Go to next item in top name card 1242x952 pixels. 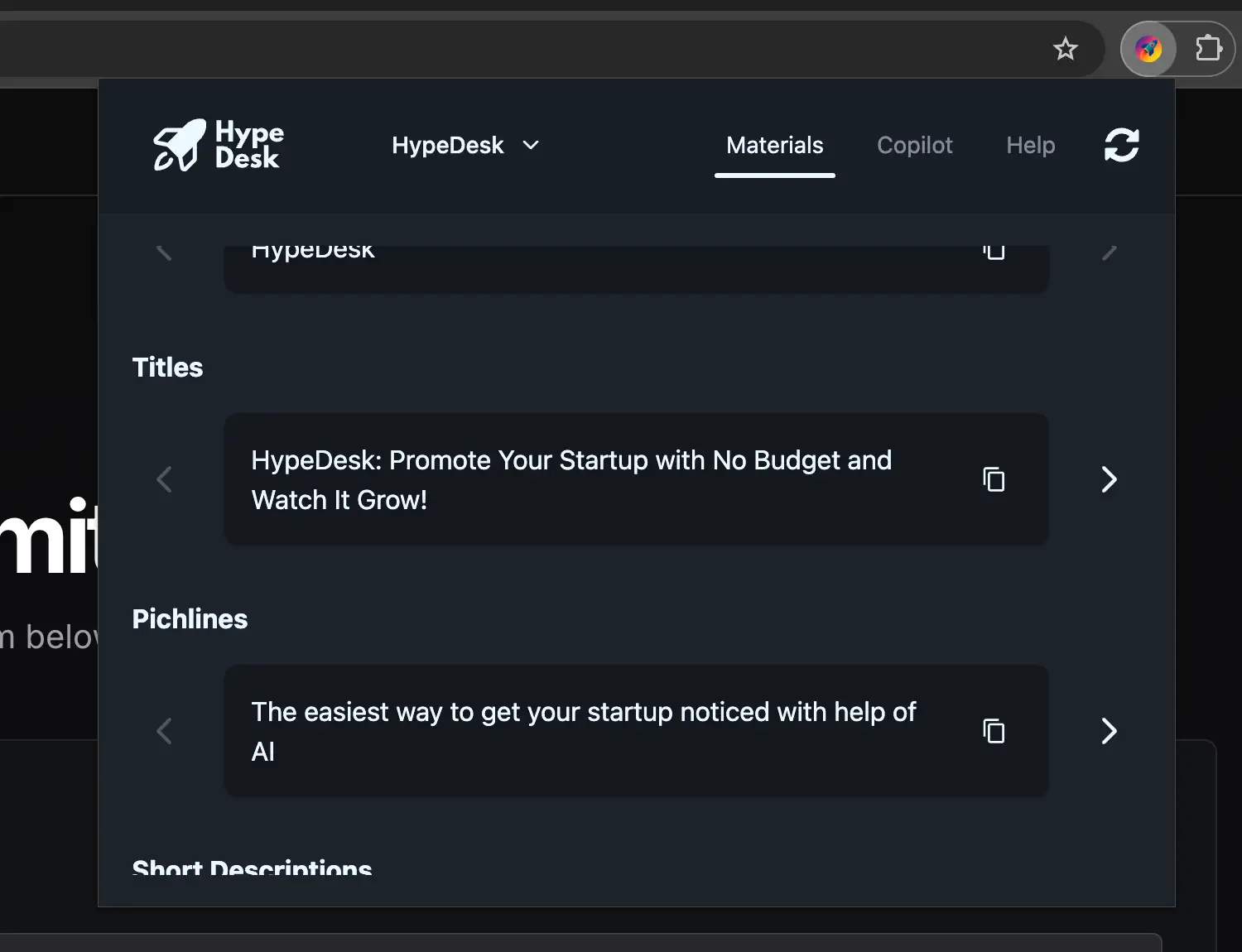tap(1109, 252)
